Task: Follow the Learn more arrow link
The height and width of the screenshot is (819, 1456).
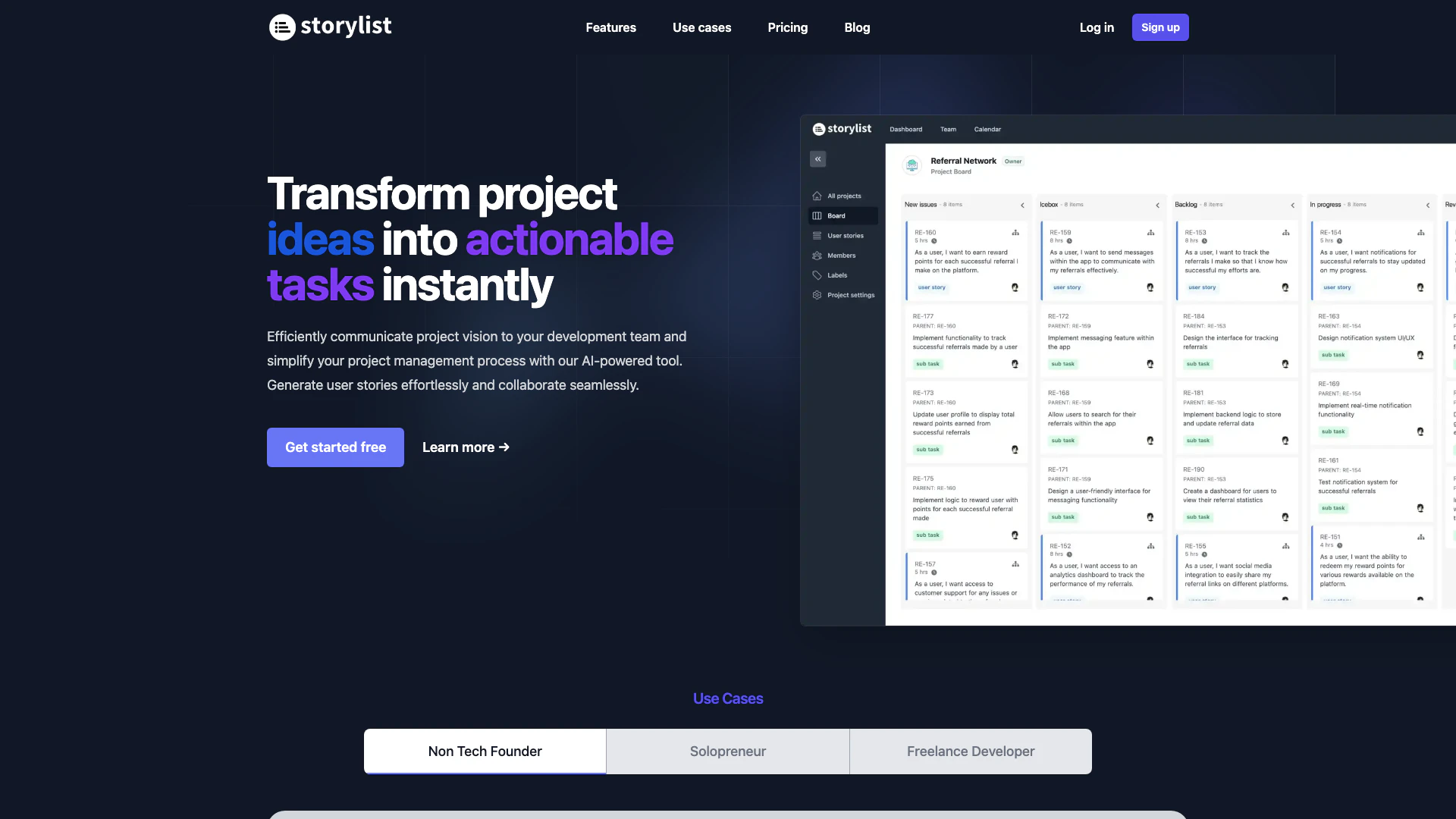Action: pyautogui.click(x=466, y=447)
